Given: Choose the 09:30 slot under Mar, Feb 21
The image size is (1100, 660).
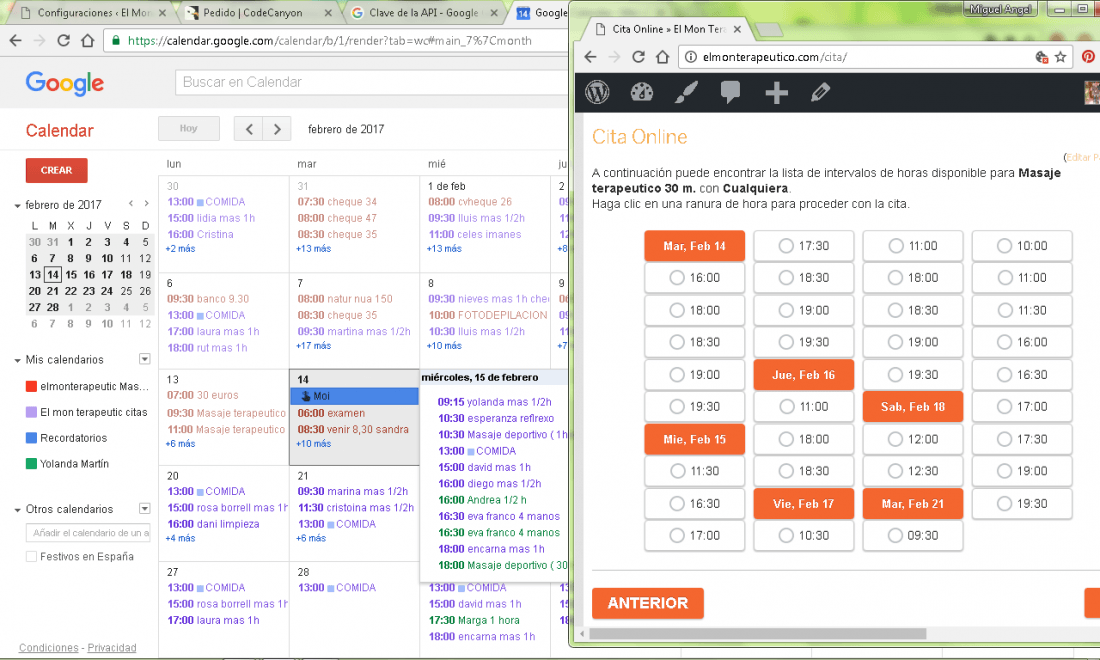Looking at the screenshot, I should (x=913, y=535).
